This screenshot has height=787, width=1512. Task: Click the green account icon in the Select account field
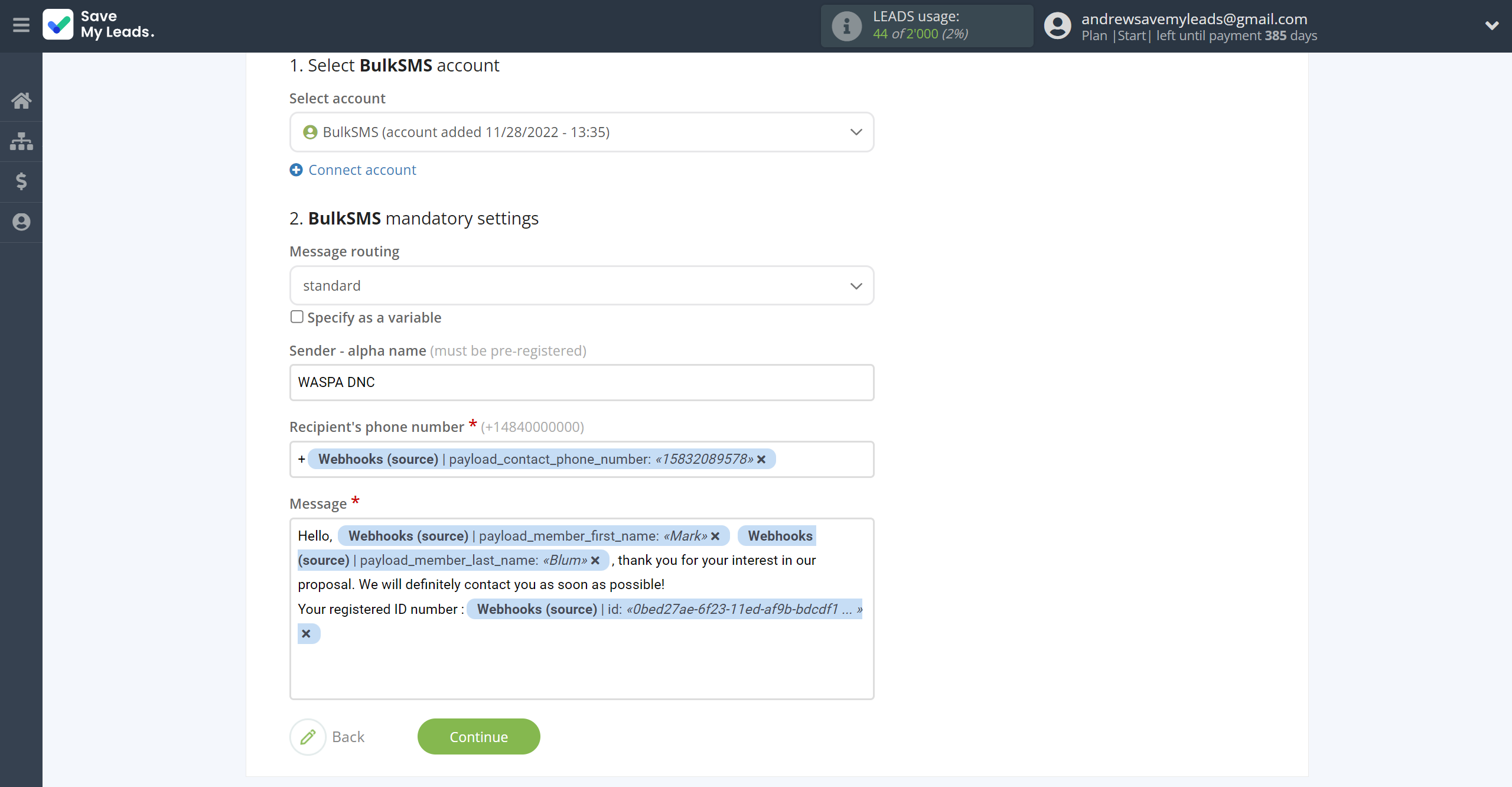(x=310, y=132)
